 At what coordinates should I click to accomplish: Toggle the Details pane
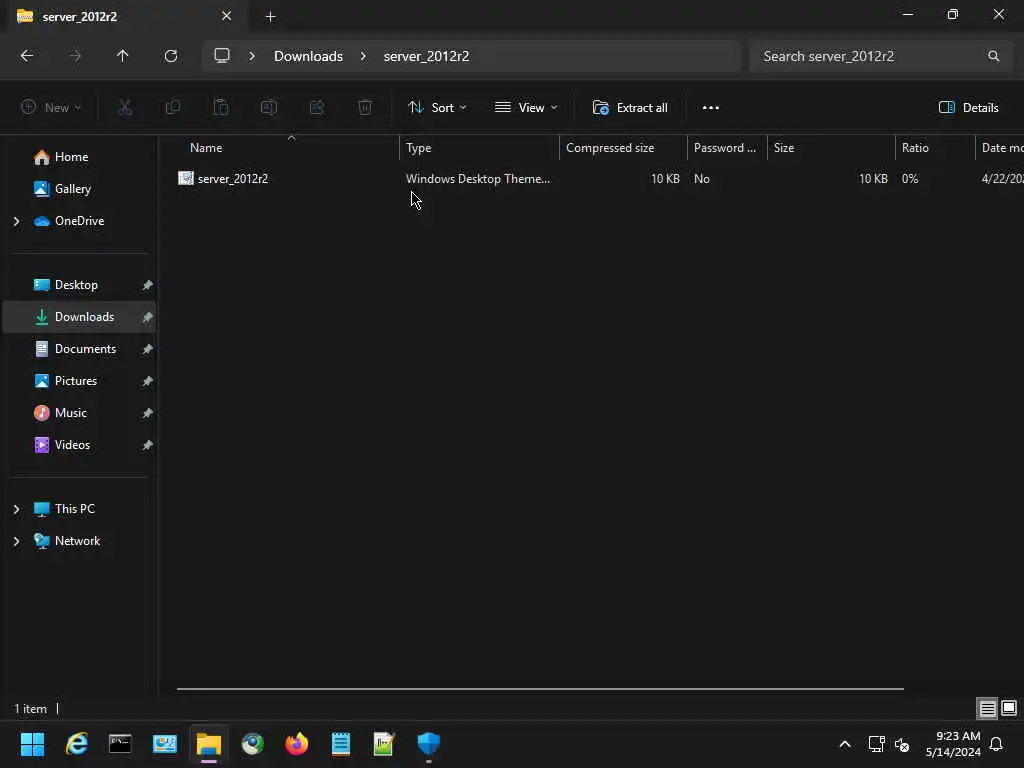pos(968,108)
